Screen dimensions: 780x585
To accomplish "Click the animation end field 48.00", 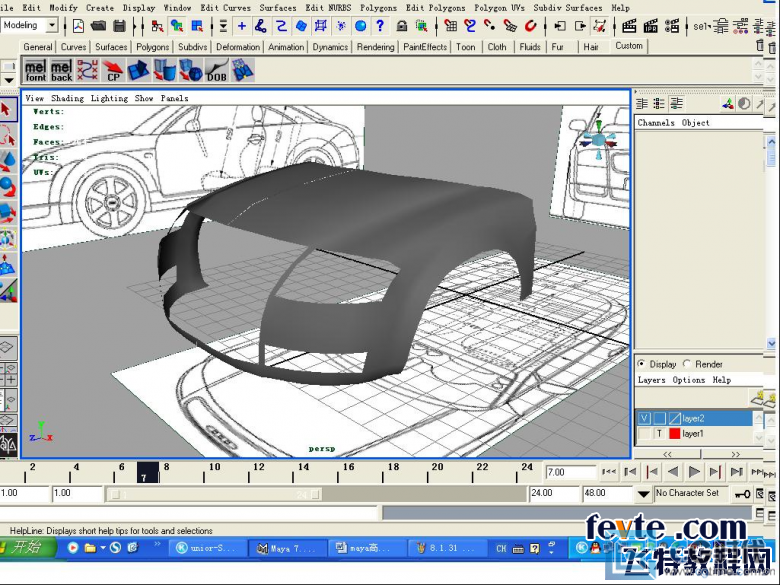I will pos(606,493).
